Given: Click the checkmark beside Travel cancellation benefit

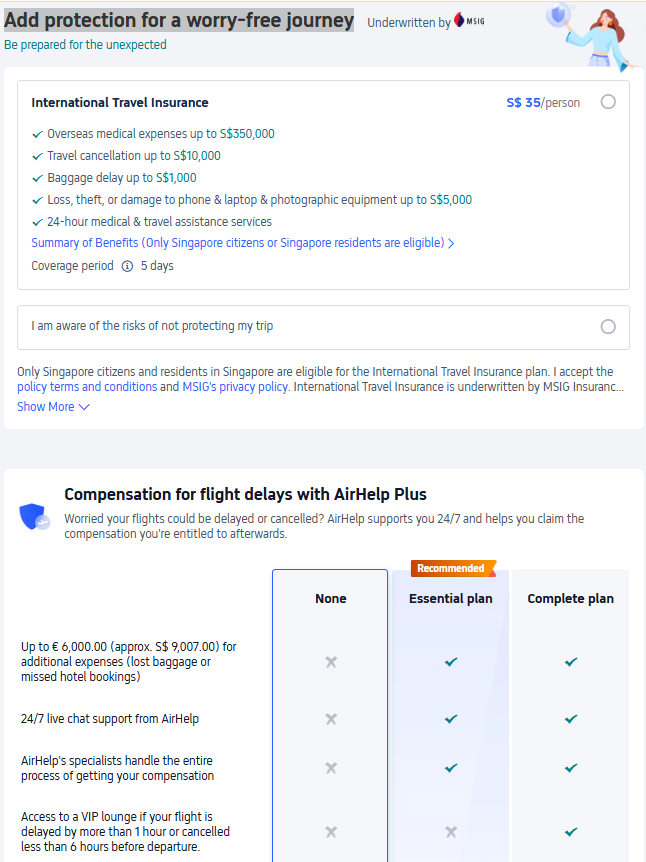Looking at the screenshot, I should (x=38, y=154).
